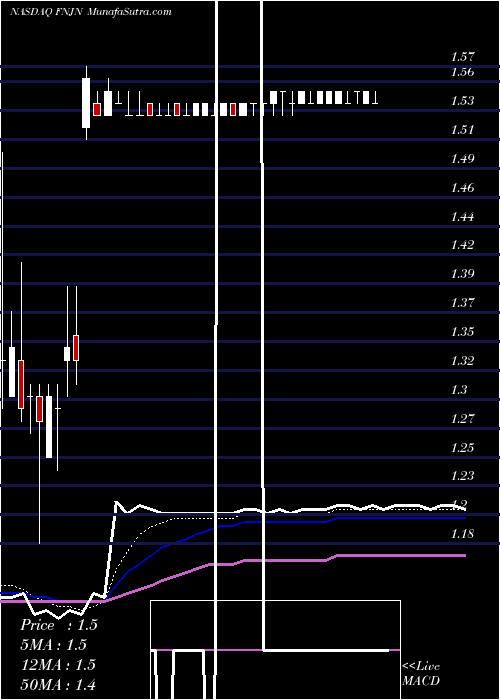Click the 1.37 price axis label
This screenshot has height=700, width=500.
[x=462, y=303]
